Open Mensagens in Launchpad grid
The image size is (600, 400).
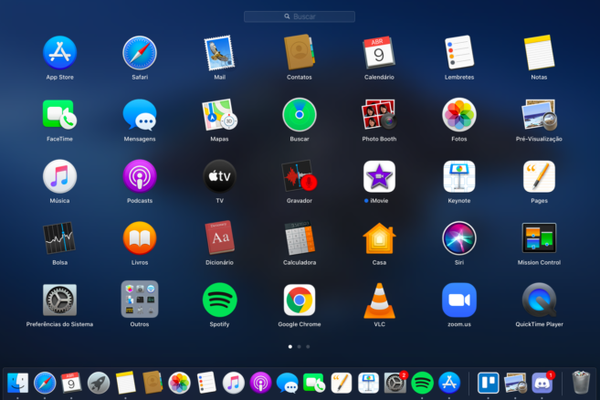(140, 114)
